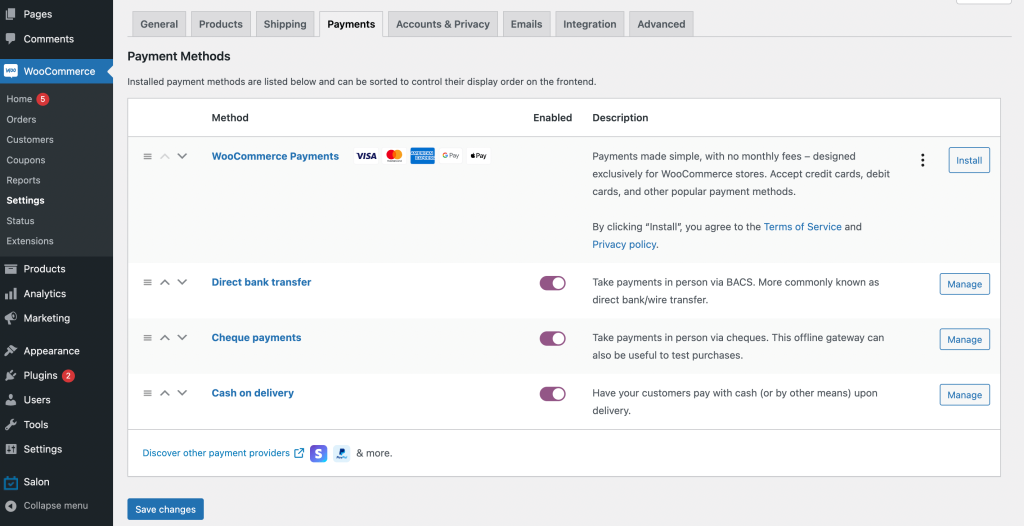Image resolution: width=1024 pixels, height=526 pixels.
Task: Open the WooCommerce Coupons submenu
Action: coord(26,160)
